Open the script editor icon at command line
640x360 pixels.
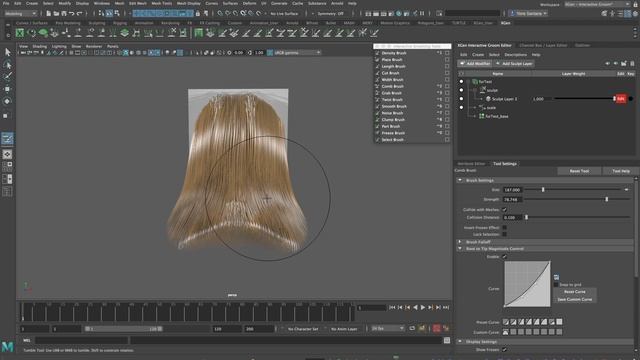(x=447, y=340)
